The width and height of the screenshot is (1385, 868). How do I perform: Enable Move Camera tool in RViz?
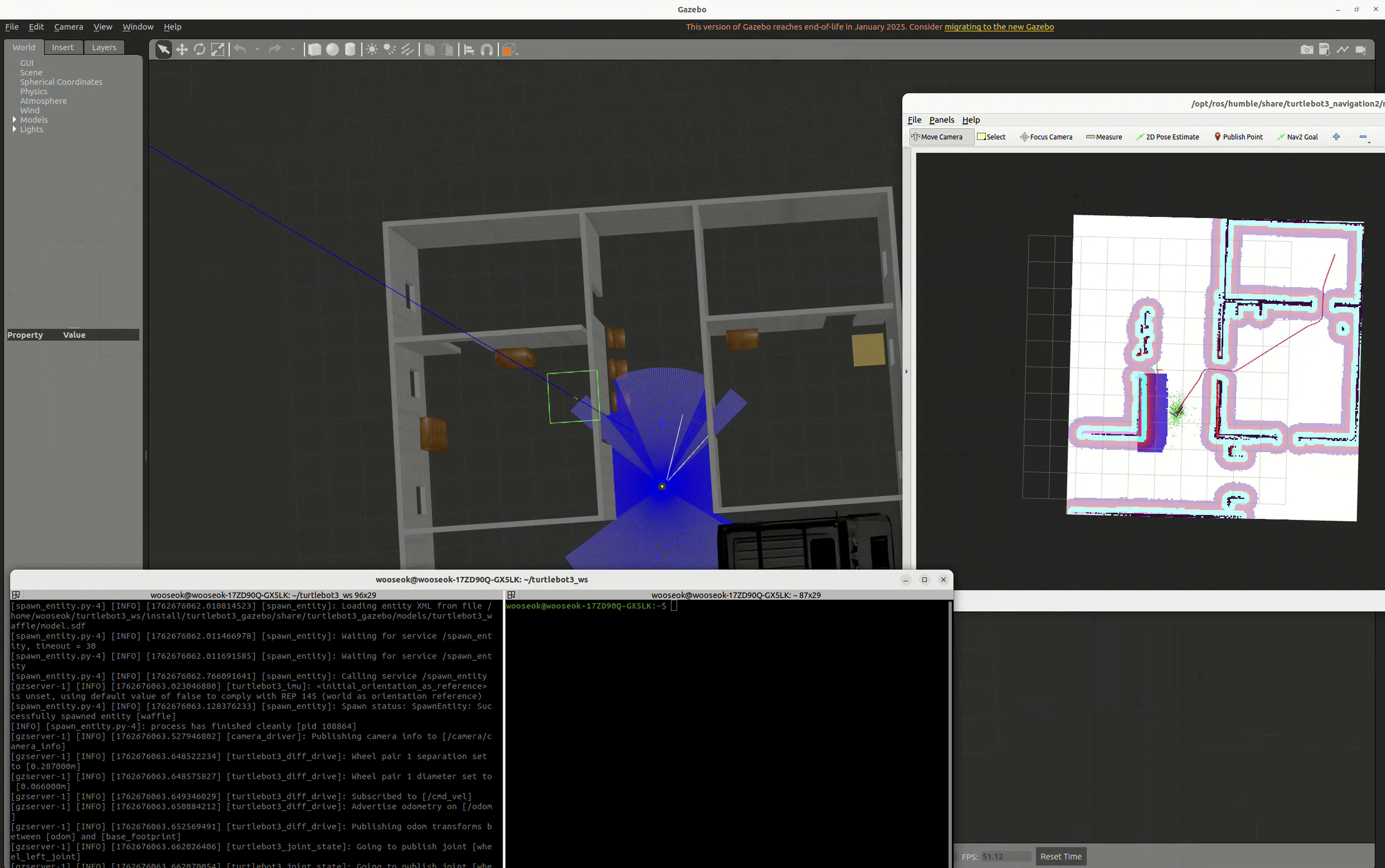click(941, 137)
